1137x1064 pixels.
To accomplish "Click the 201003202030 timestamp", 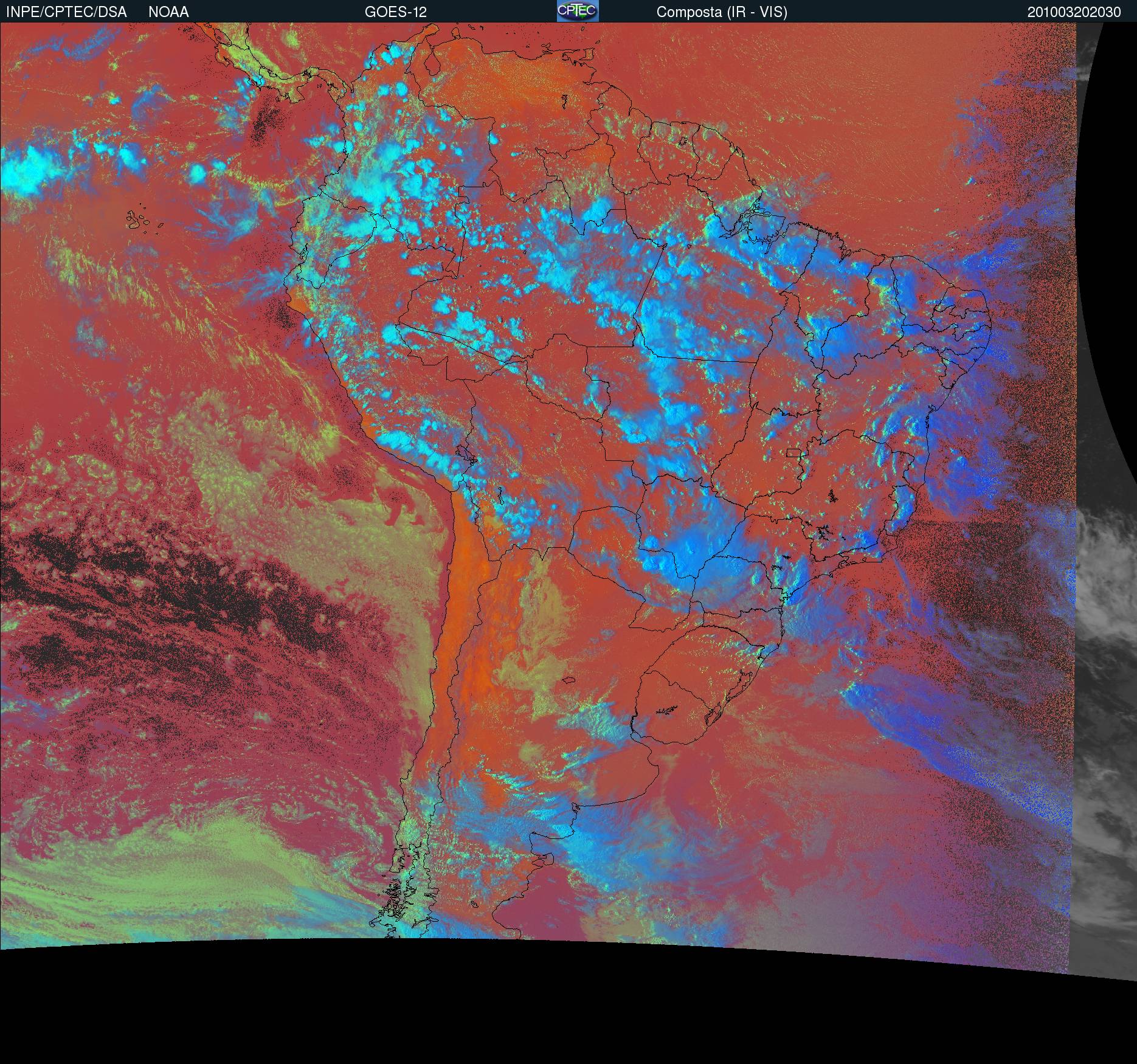I will pos(1074,12).
